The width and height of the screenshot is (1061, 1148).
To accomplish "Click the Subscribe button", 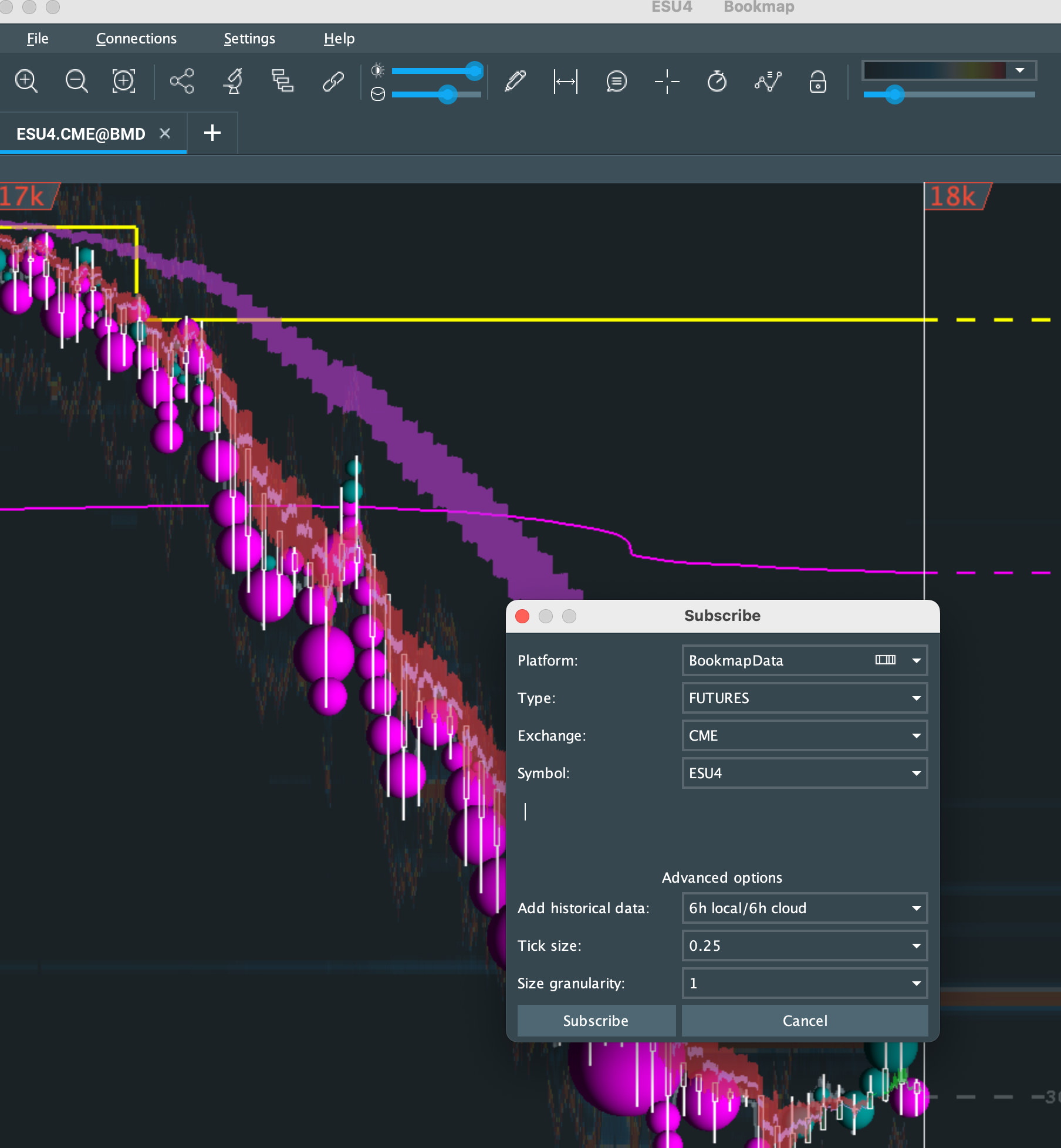I will point(596,1021).
